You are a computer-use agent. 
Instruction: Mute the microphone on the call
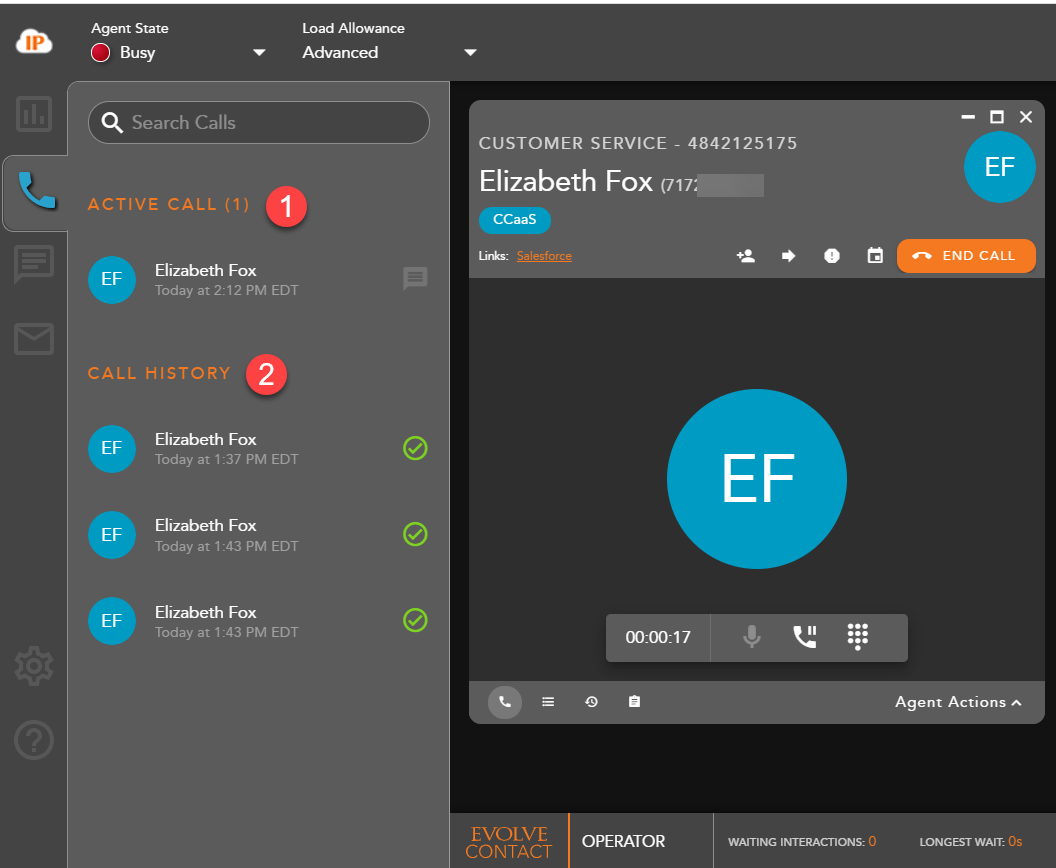pos(752,637)
